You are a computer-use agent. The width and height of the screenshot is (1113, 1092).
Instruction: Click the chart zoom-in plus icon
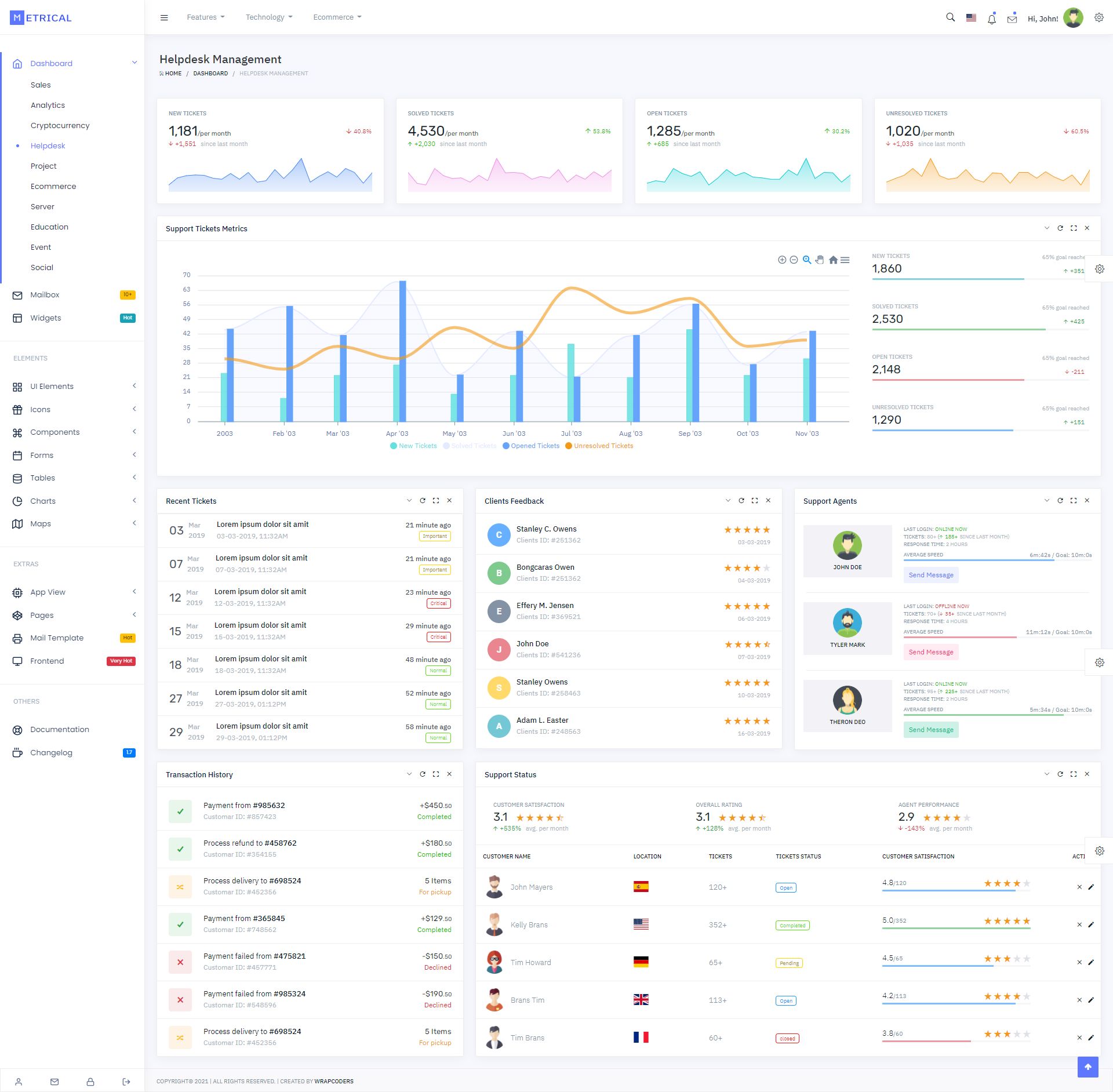pyautogui.click(x=782, y=260)
